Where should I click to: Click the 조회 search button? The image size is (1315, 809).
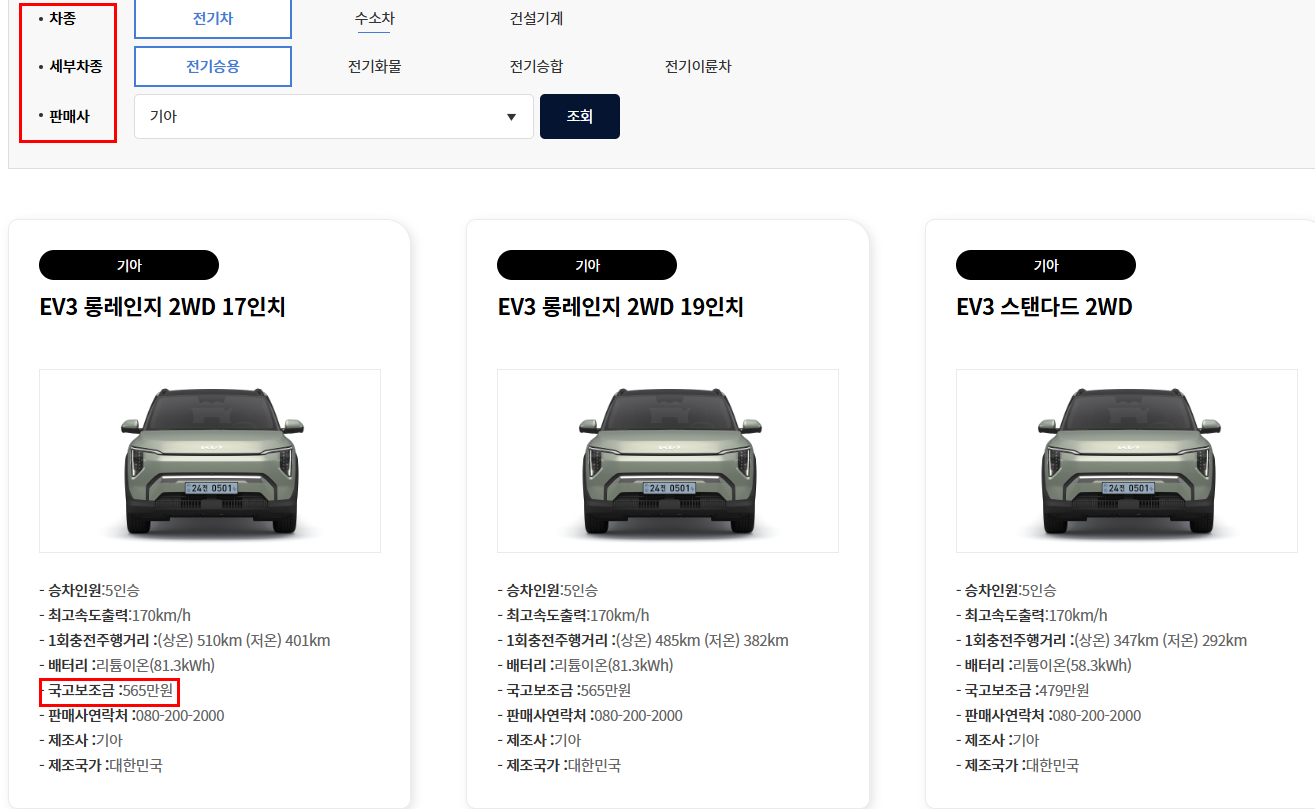click(580, 116)
